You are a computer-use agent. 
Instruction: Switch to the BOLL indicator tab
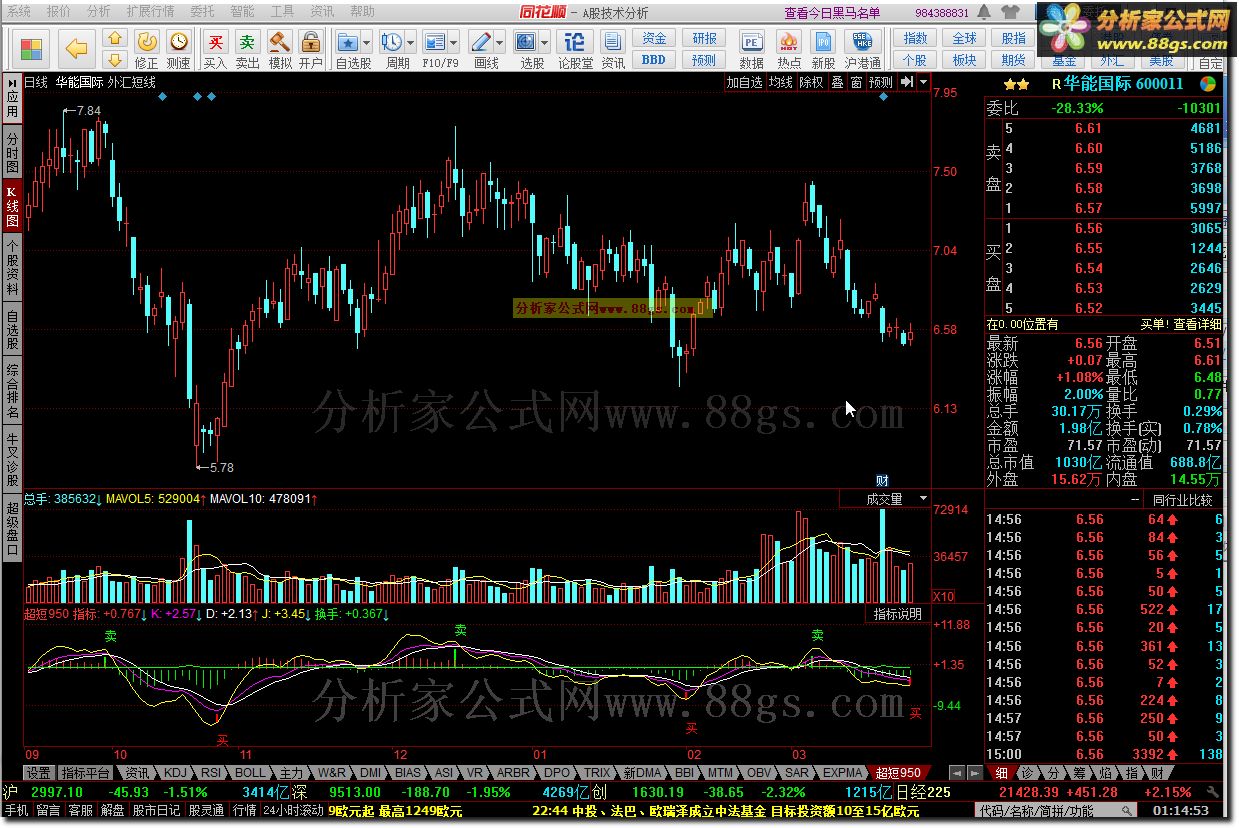coord(250,773)
